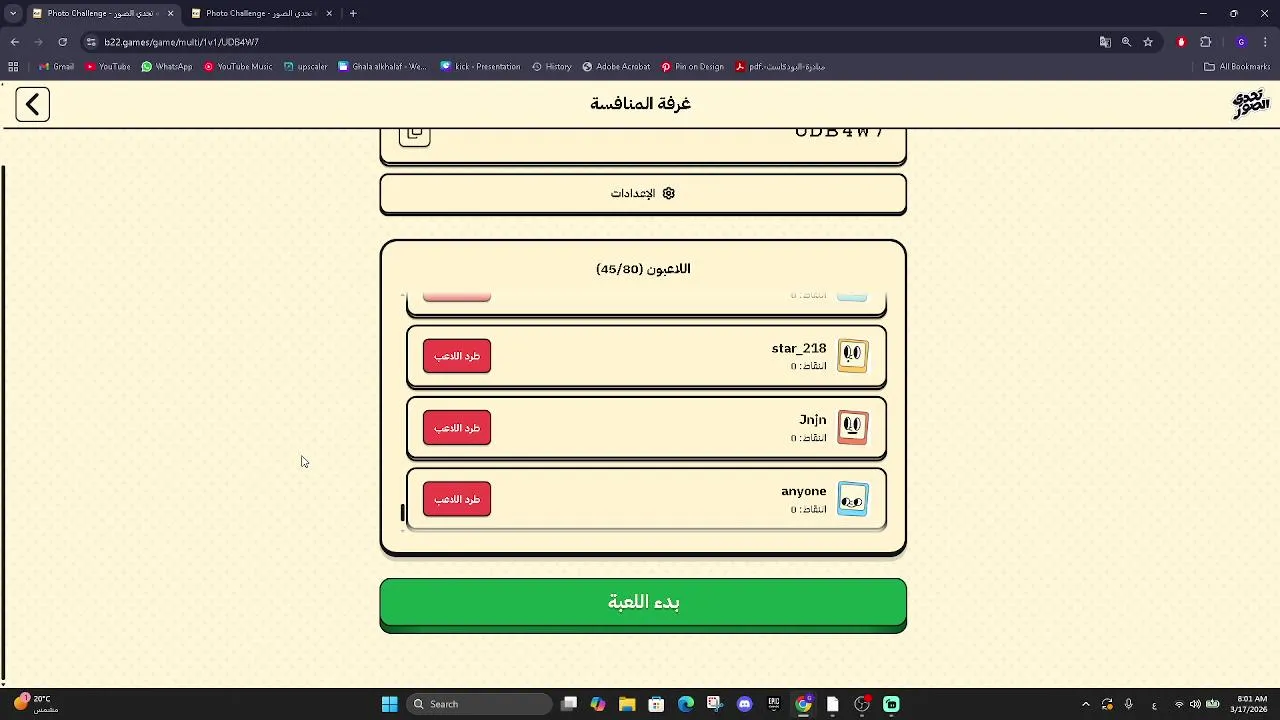Show hidden system tray icons

click(1086, 704)
